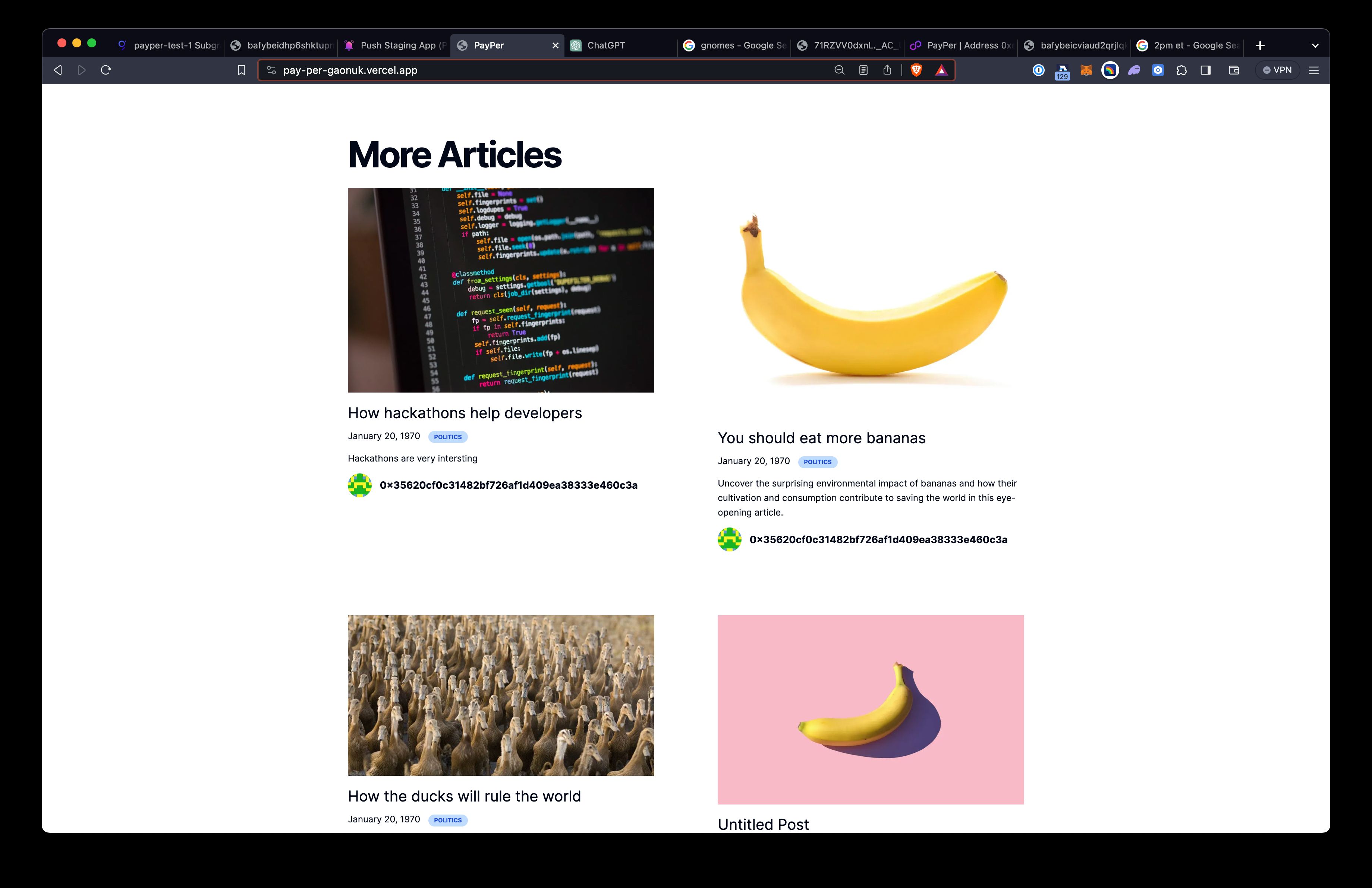Reload the current page
Screen dimensions: 1372x888
pos(106,70)
